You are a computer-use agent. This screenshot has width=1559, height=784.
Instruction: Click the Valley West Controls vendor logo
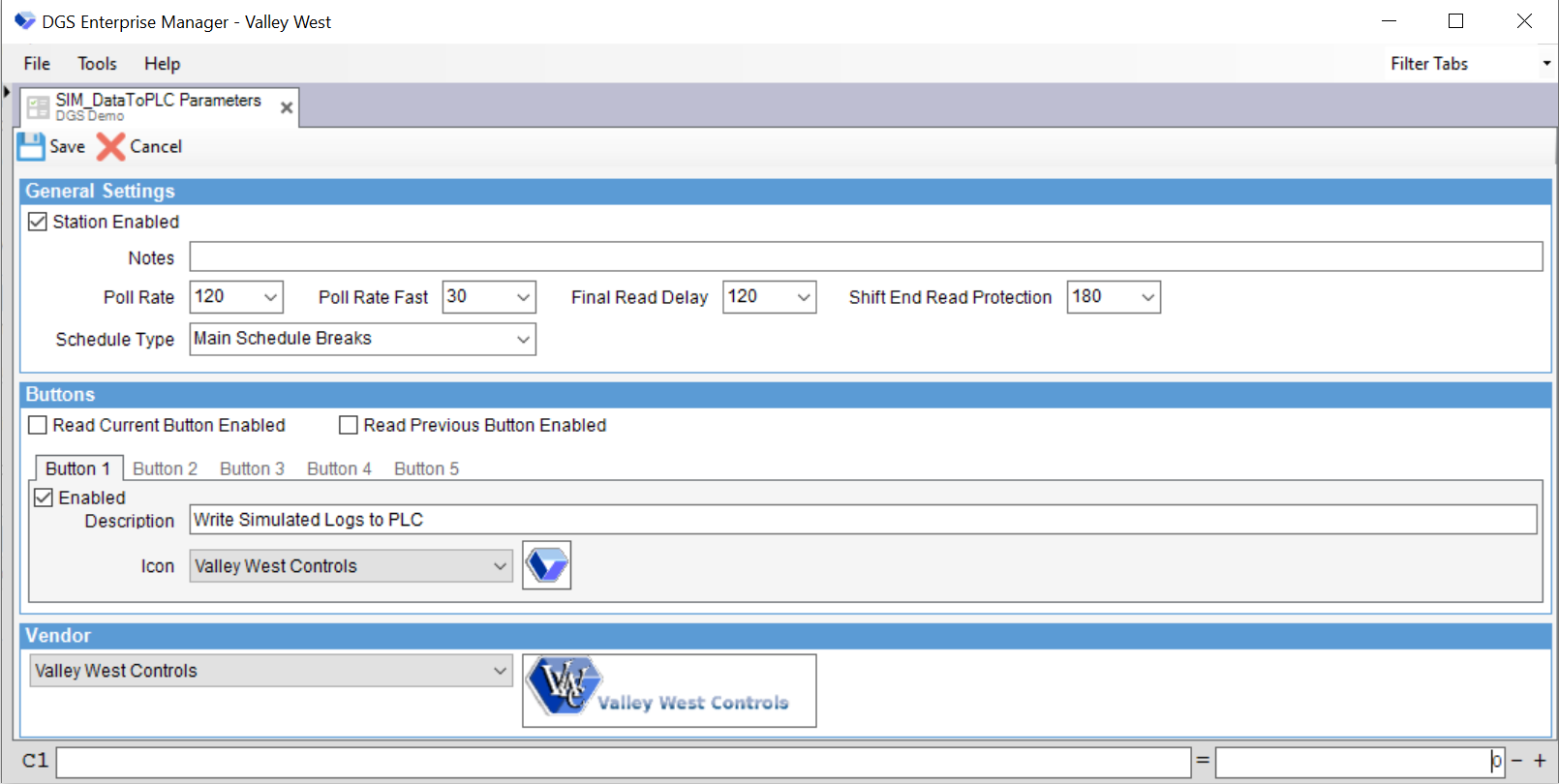(x=669, y=690)
